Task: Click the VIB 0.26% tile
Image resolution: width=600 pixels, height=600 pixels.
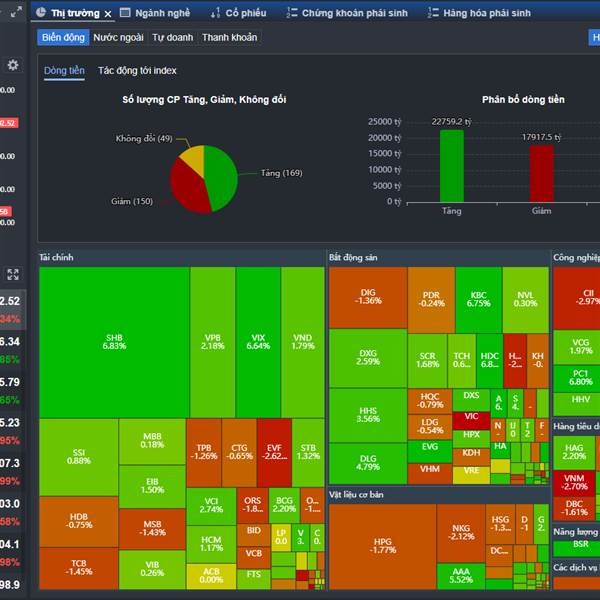Action: [152, 569]
